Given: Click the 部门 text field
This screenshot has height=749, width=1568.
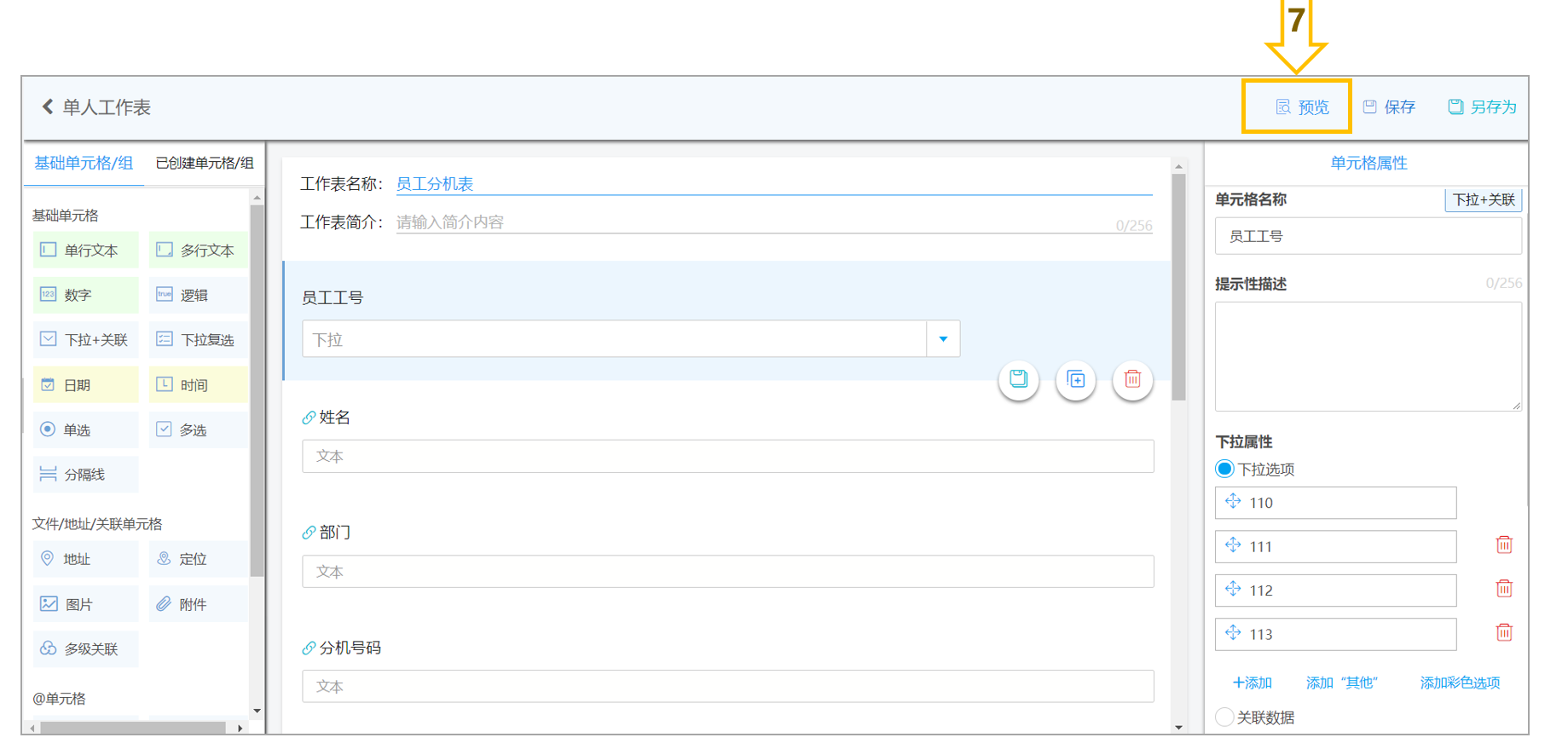Looking at the screenshot, I should (x=728, y=571).
